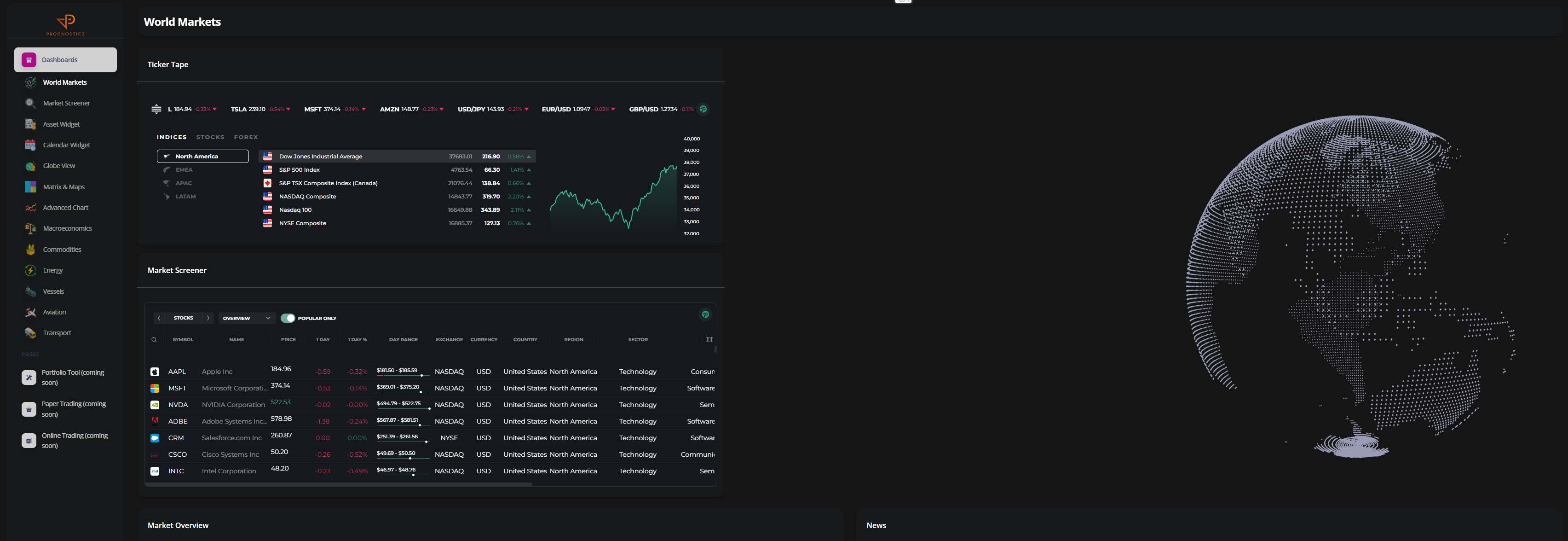Click the previous arrow beside Stocks
Viewport: 1568px width, 541px height.
click(x=159, y=318)
